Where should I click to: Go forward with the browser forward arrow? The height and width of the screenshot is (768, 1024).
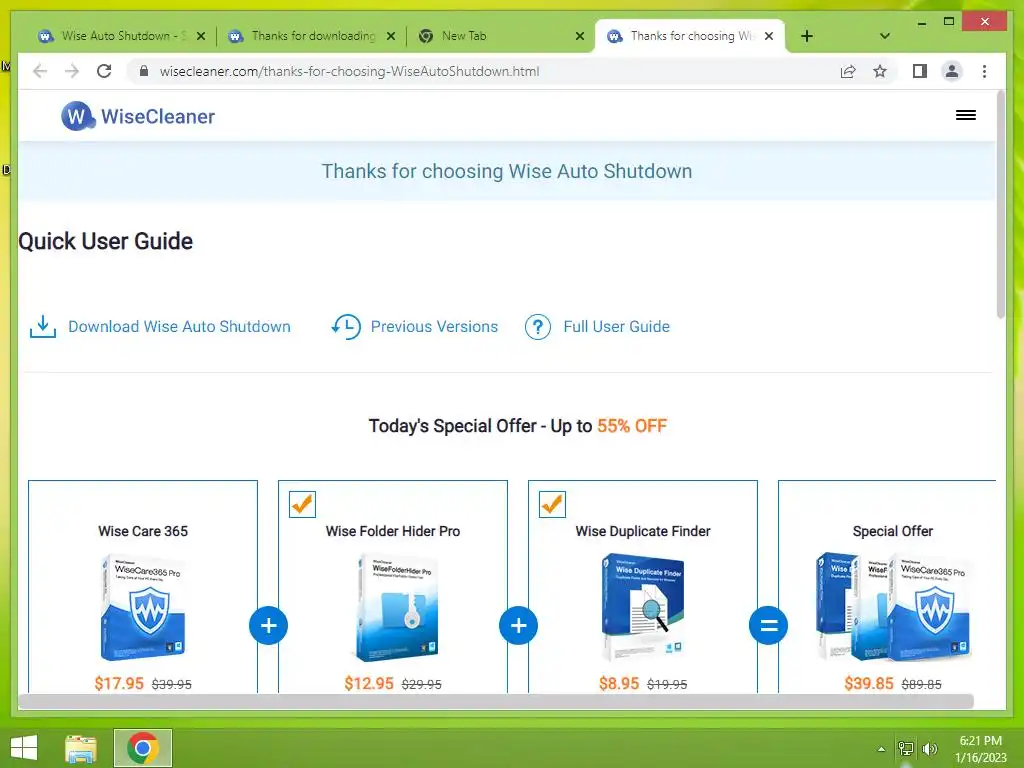coord(72,71)
